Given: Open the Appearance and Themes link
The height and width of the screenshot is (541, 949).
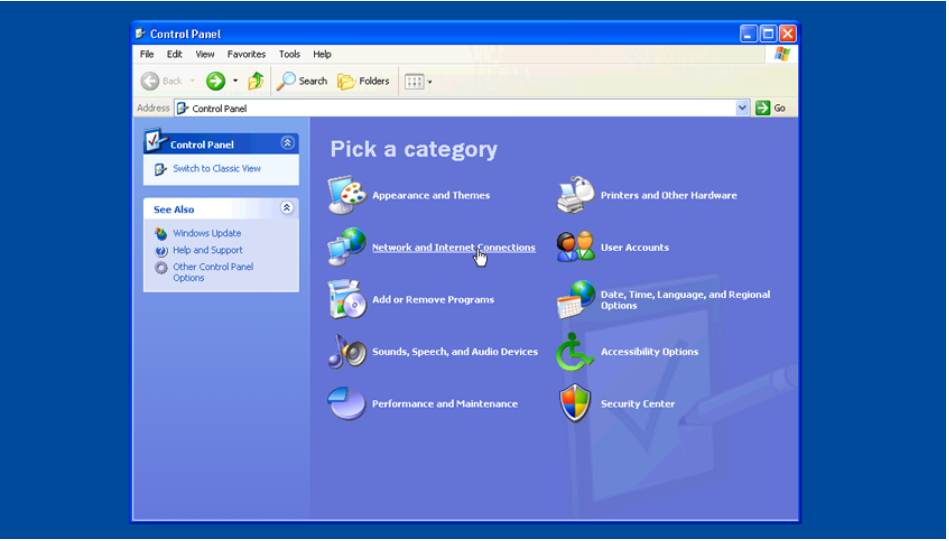Looking at the screenshot, I should click(431, 195).
